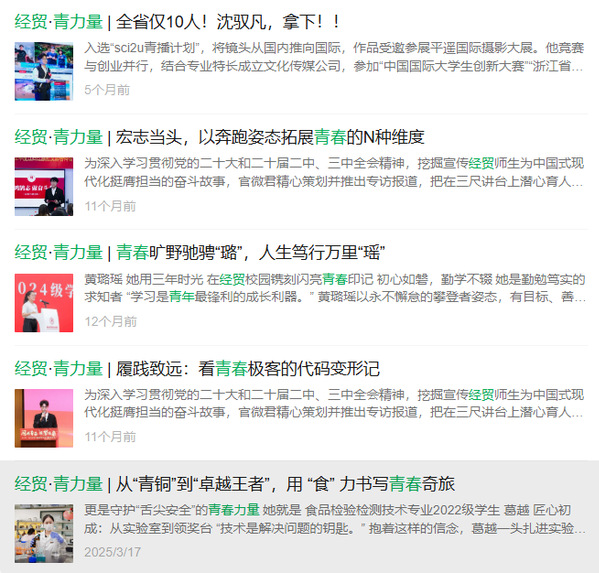This screenshot has height=573, width=599.
Task: Click 11个月前 under 宏志当头 article
Action: (x=110, y=206)
